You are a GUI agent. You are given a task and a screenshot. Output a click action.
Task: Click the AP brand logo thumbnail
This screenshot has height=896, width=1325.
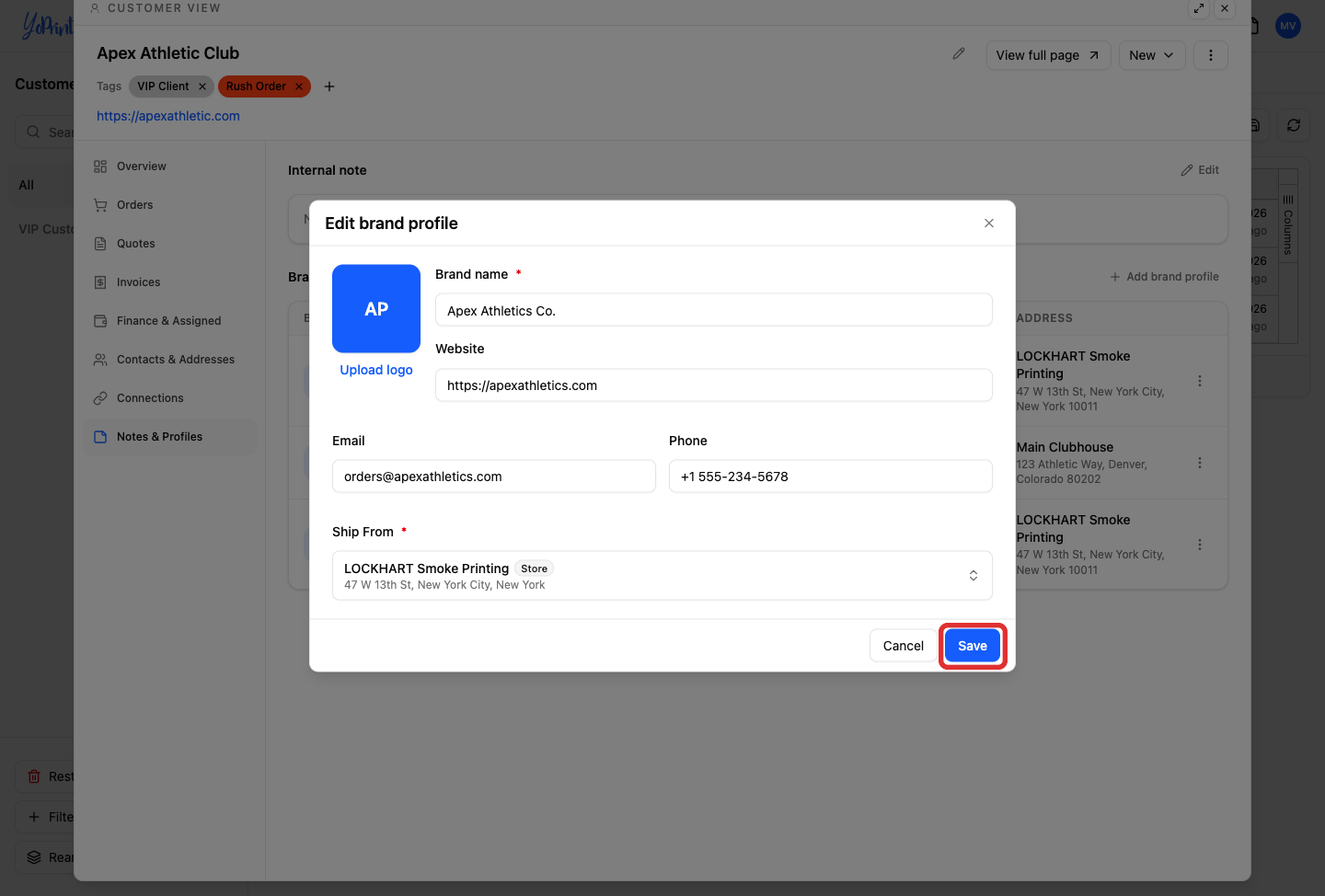(x=376, y=309)
